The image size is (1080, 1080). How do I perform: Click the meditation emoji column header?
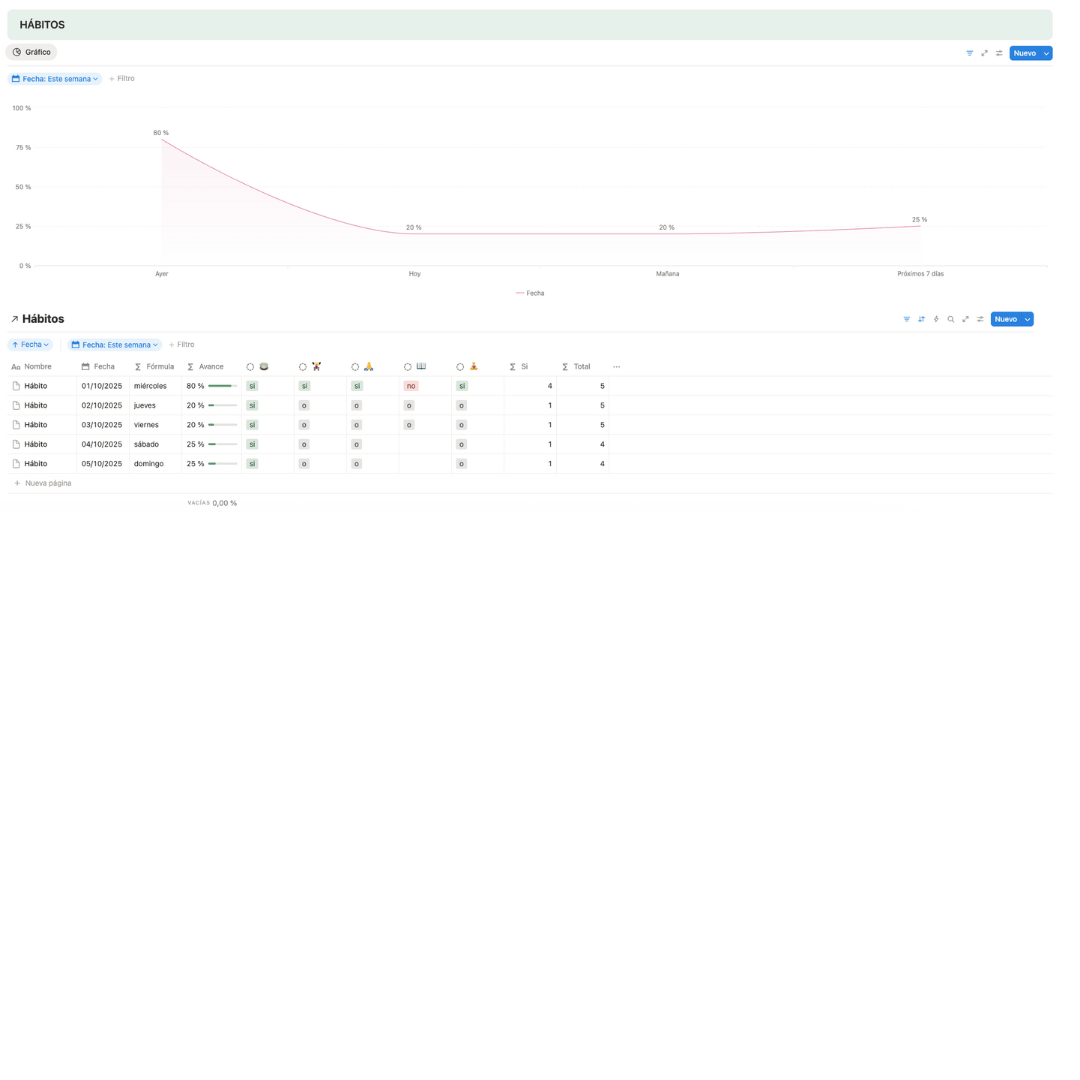(x=477, y=366)
